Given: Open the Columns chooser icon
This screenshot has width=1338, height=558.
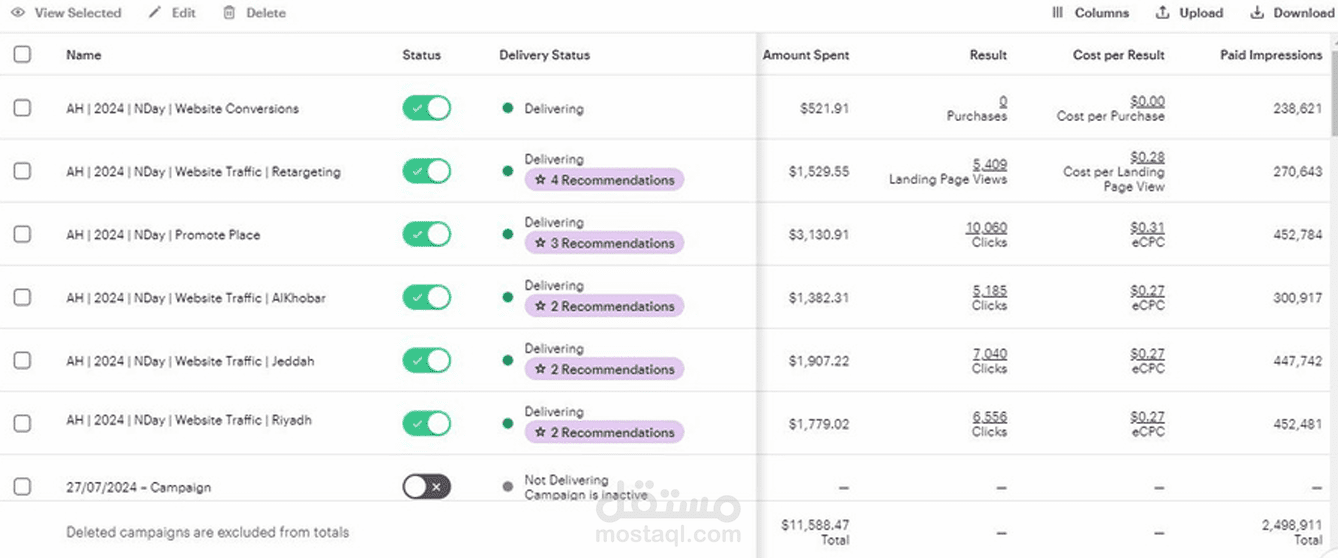Looking at the screenshot, I should [x=1058, y=13].
